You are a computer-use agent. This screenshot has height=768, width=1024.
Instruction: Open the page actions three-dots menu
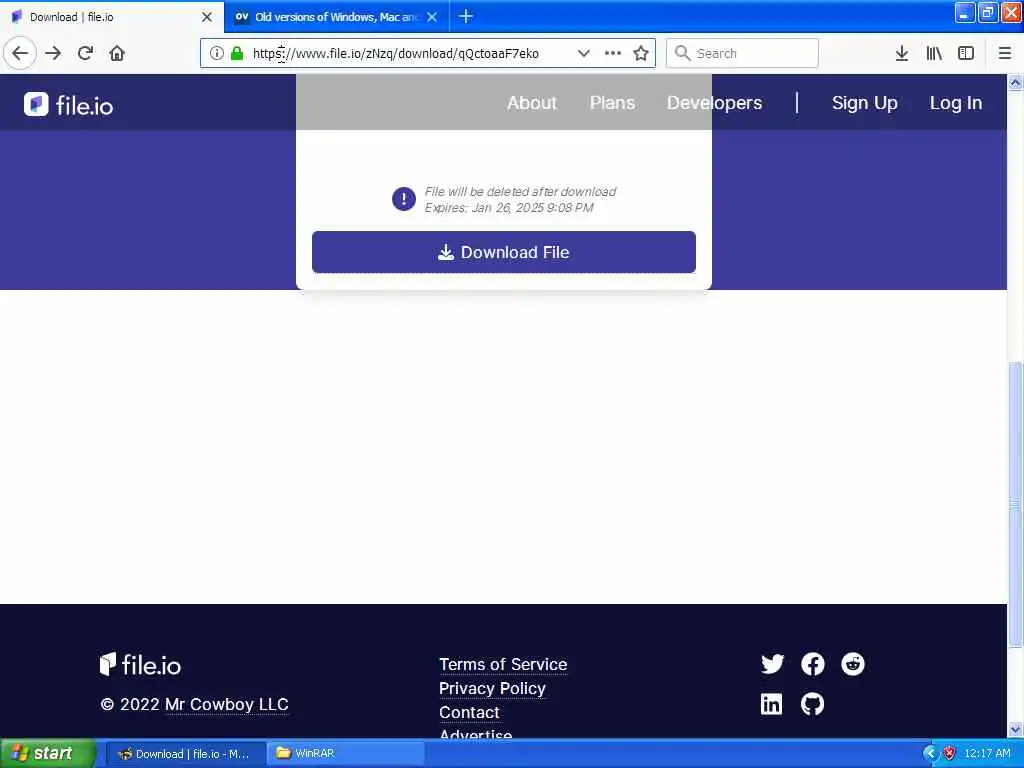[x=613, y=53]
